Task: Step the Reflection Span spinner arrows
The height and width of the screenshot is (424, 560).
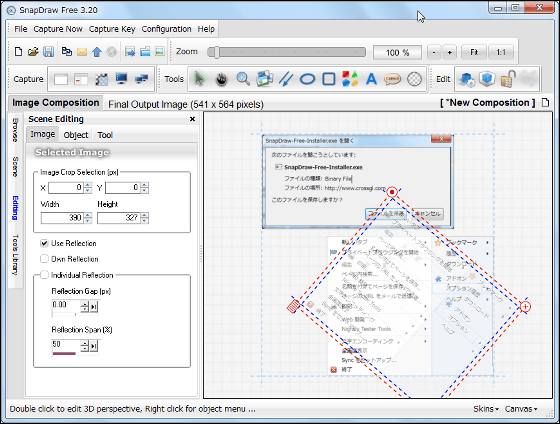Action: pos(85,346)
